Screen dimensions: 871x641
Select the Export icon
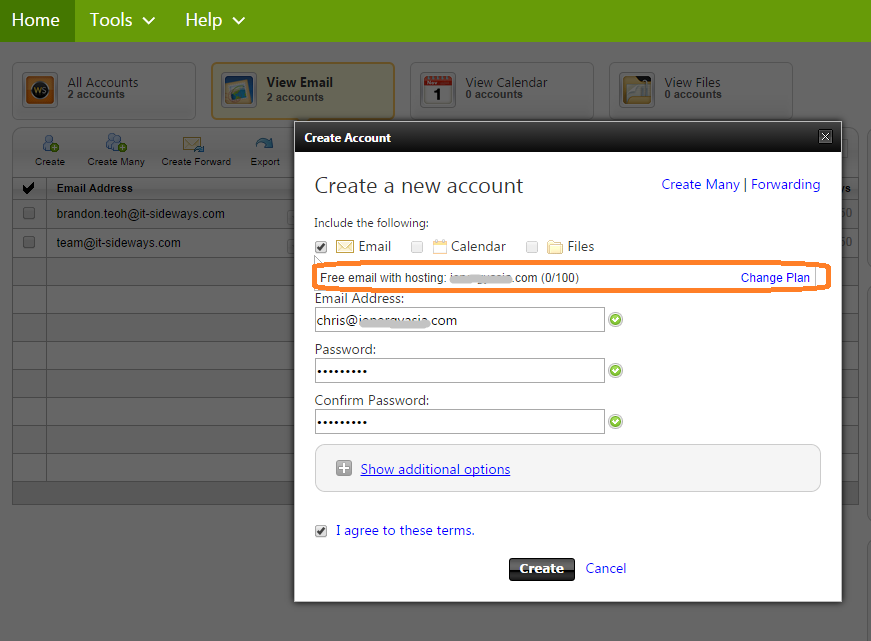tap(264, 145)
